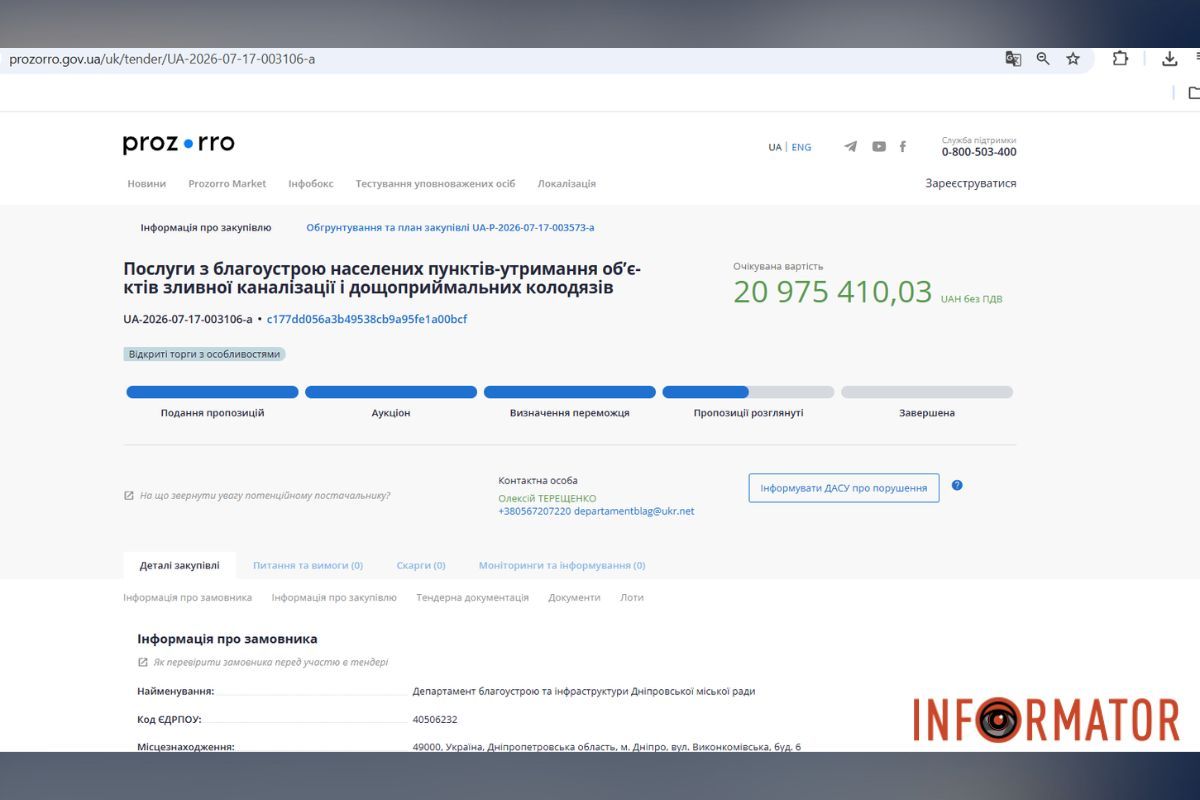The width and height of the screenshot is (1200, 800).
Task: Open Обгрунтування та план закупівлі link
Action: click(x=450, y=227)
